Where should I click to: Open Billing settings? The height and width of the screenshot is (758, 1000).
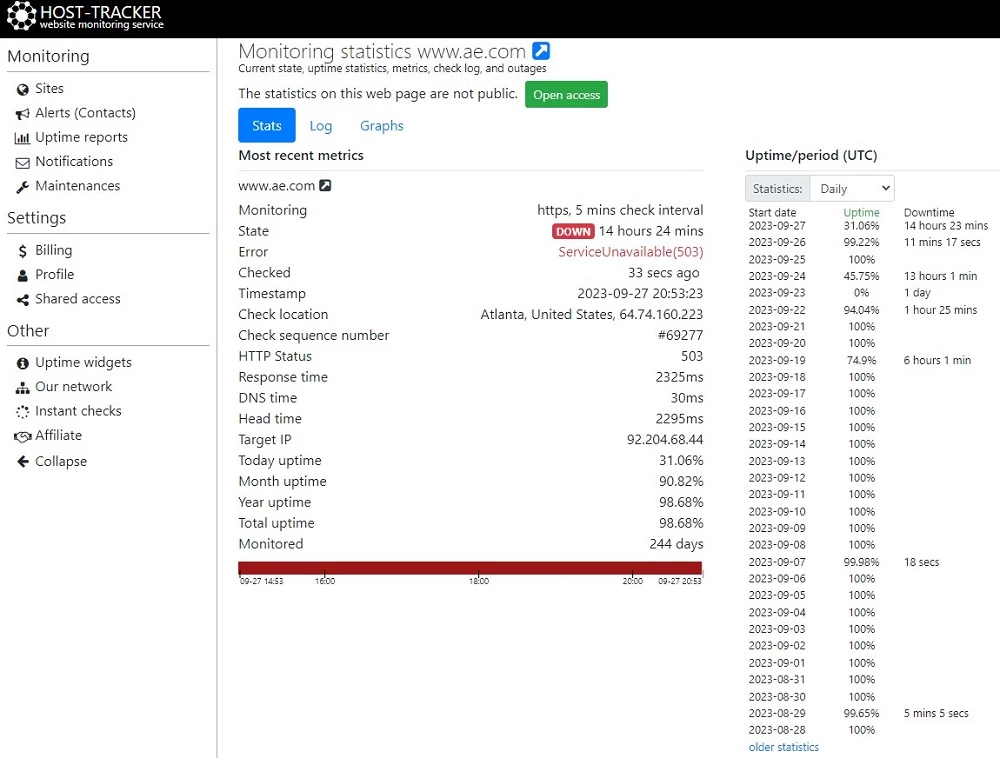click(x=54, y=250)
